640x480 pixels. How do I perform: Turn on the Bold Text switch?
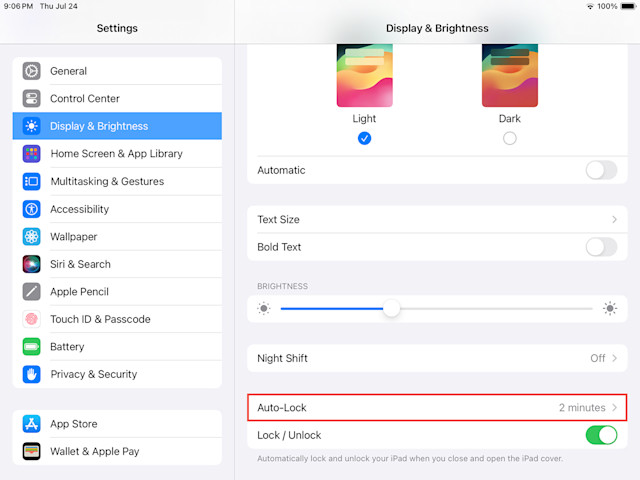[x=601, y=247]
